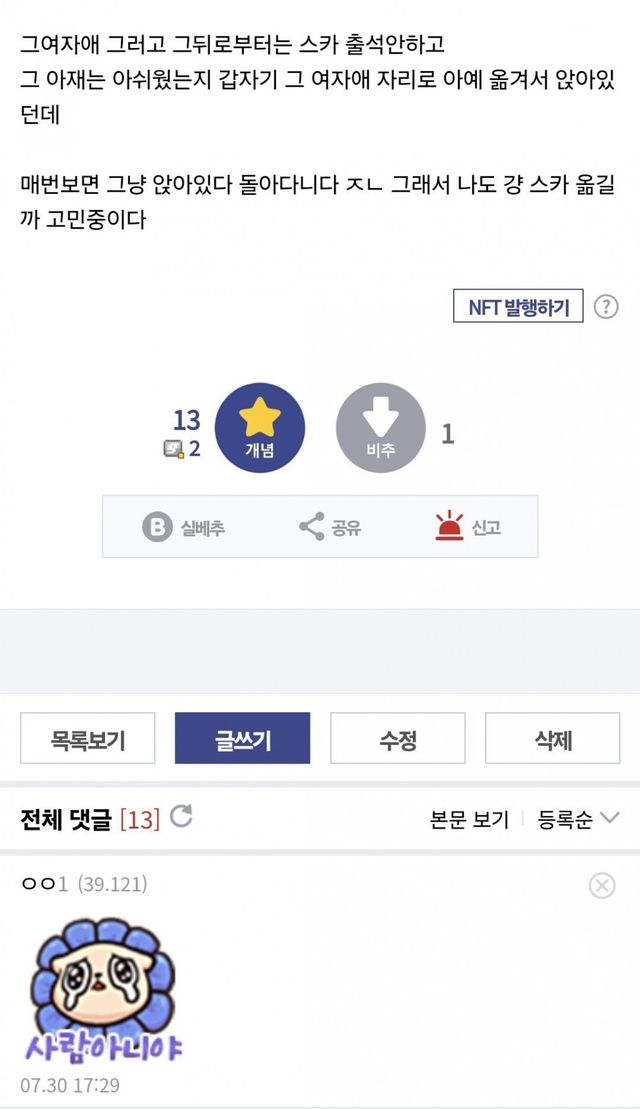Click the NFT 발행하기 button
This screenshot has width=640, height=1109.
(518, 307)
